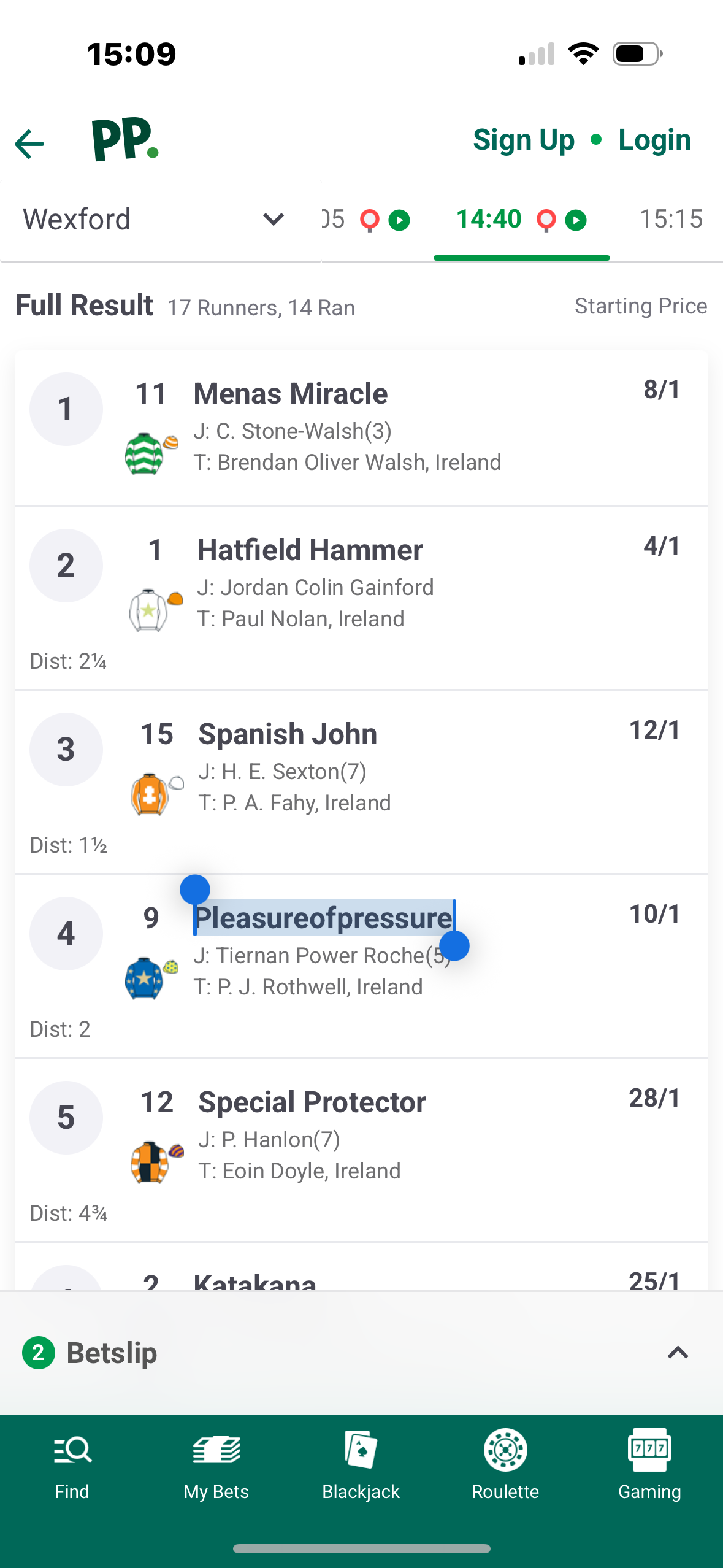Open the Gaming slots icon
The width and height of the screenshot is (723, 1568).
pyautogui.click(x=649, y=1450)
